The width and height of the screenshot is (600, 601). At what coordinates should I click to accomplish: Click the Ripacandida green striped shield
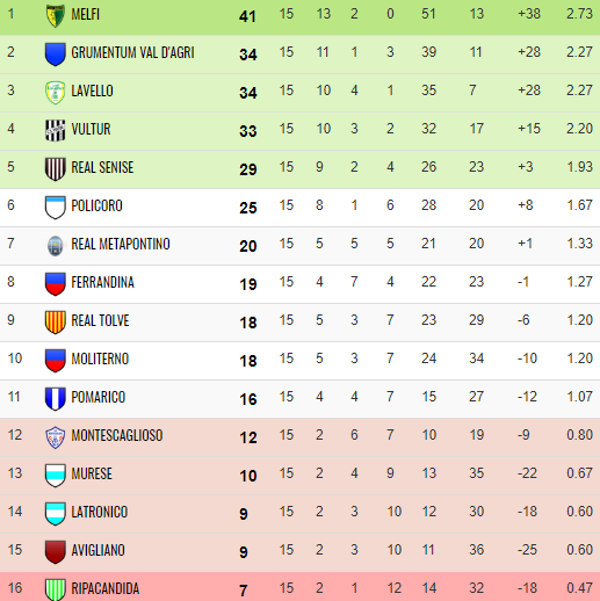click(55, 590)
